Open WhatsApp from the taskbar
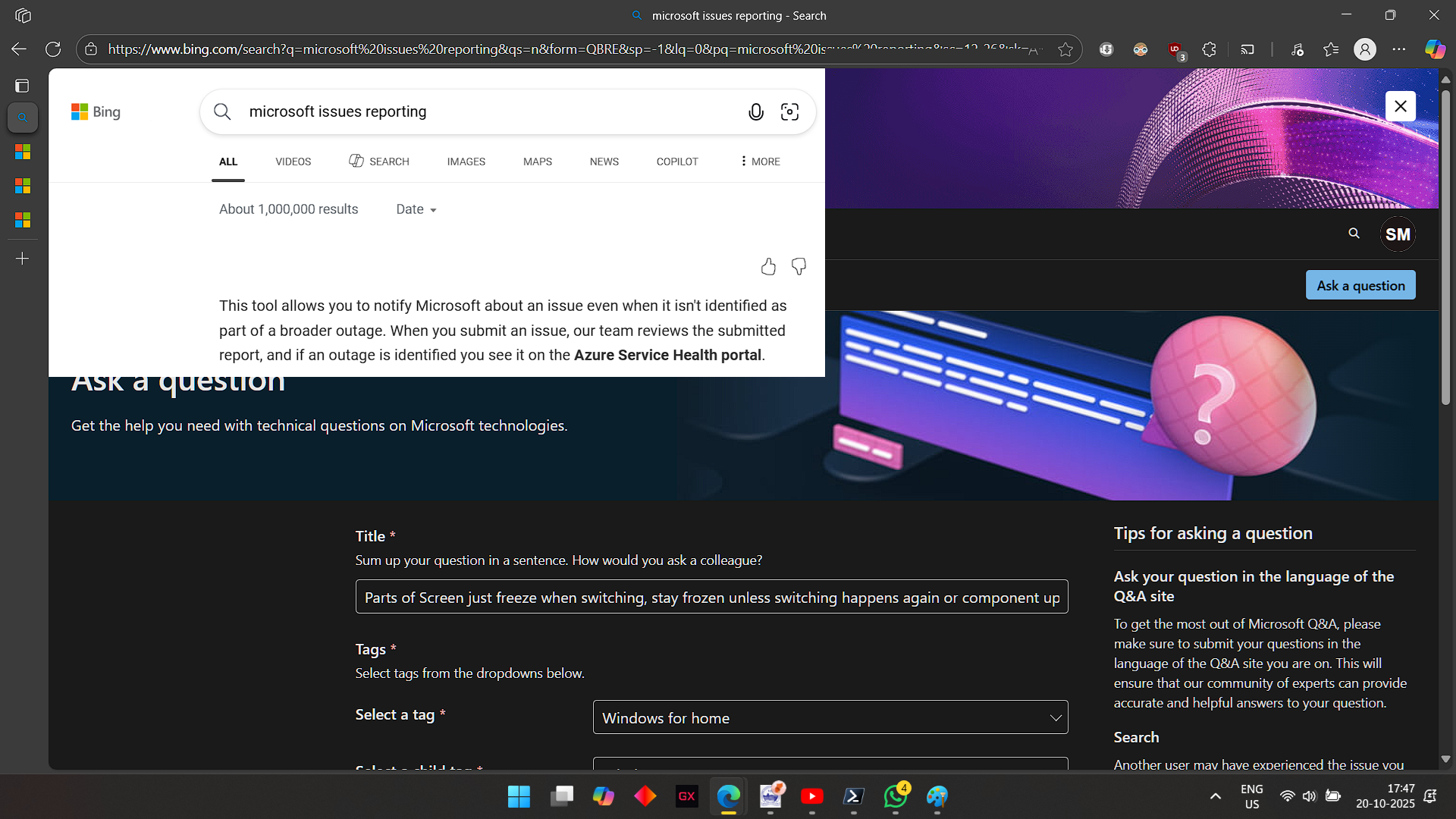The image size is (1456, 819). (x=895, y=797)
